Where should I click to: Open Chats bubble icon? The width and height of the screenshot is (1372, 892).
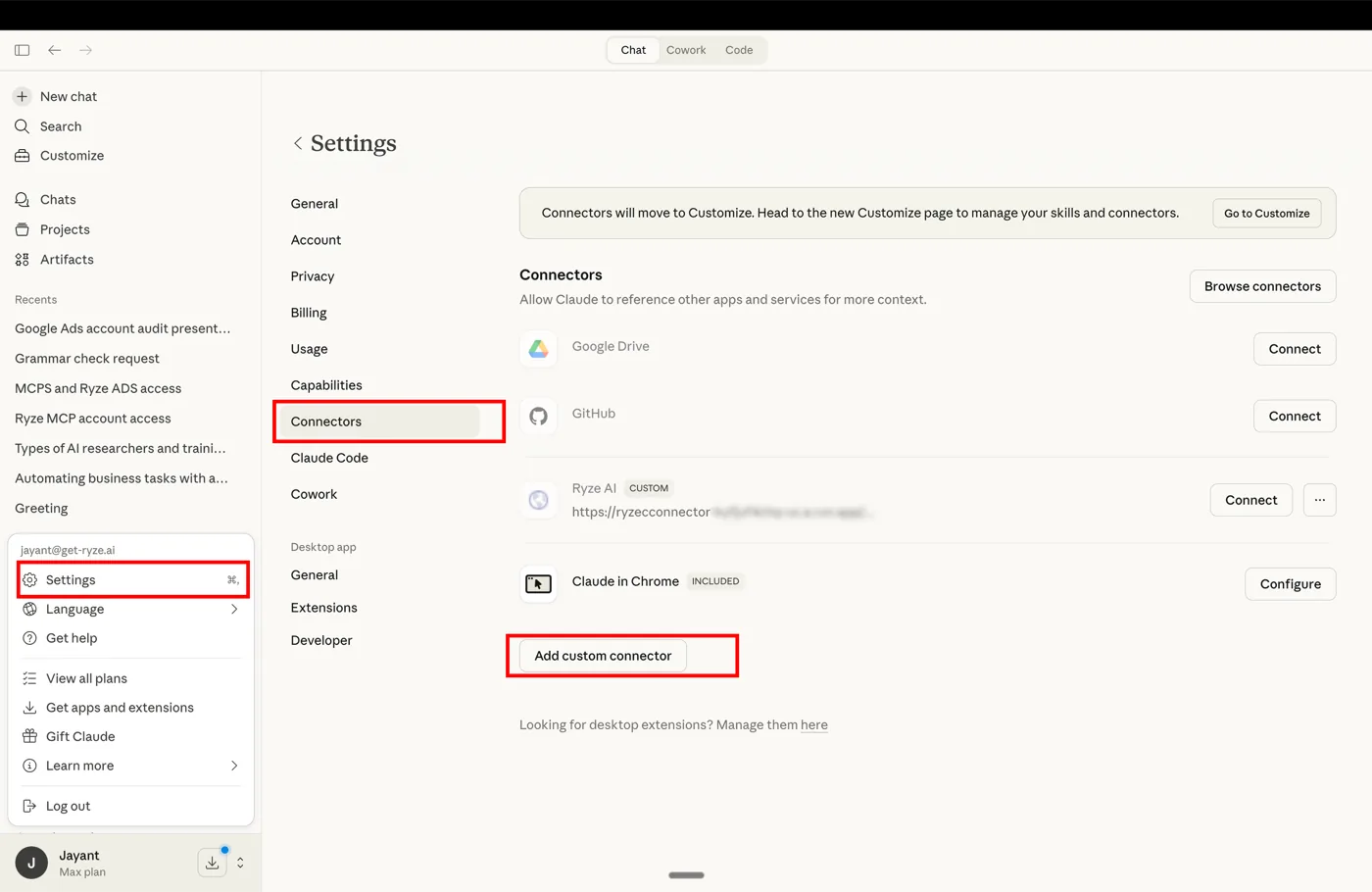22,200
